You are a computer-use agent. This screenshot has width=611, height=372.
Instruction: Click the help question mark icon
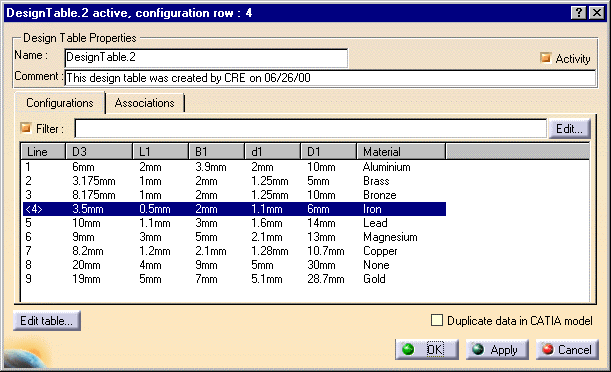(579, 13)
